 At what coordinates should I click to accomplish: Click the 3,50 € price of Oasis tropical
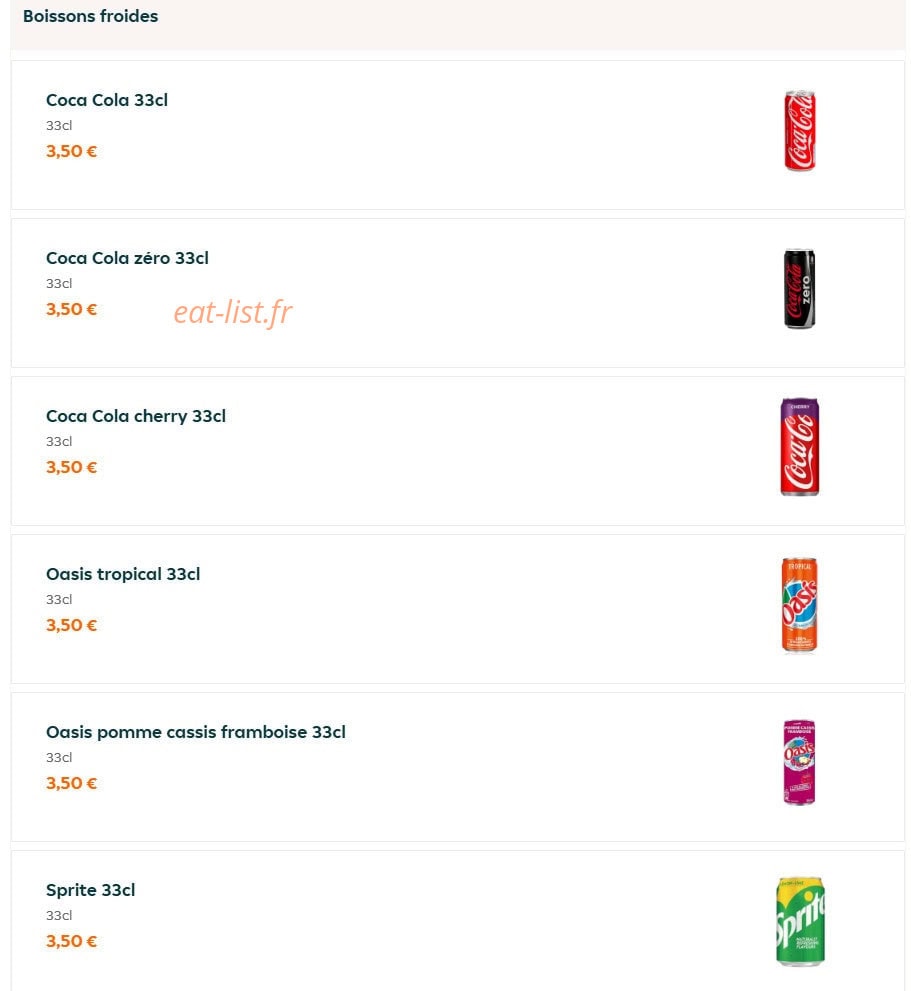point(71,625)
